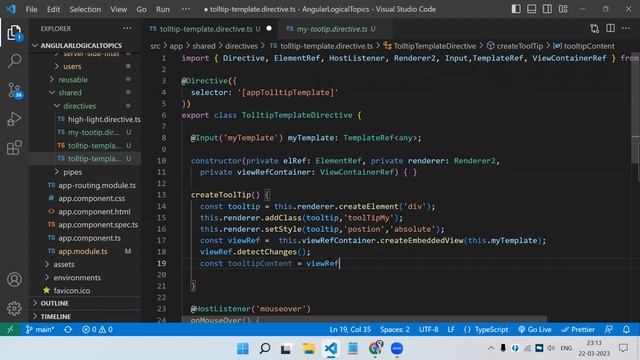
Task: Open high-light.directive.ts in explorer
Action: (x=104, y=119)
